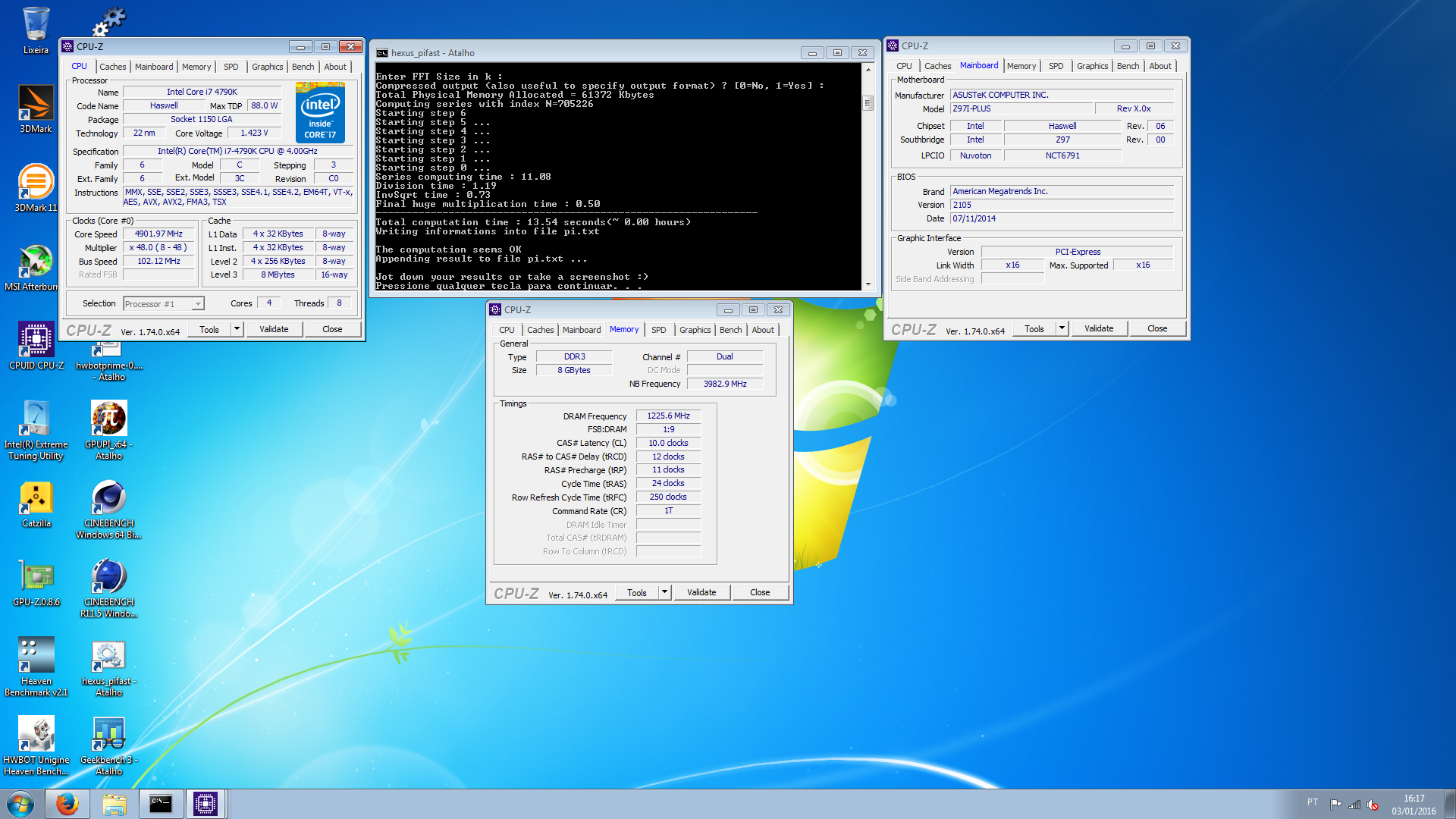This screenshot has width=1456, height=819.
Task: Click the network signal tray icon
Action: pyautogui.click(x=1354, y=805)
